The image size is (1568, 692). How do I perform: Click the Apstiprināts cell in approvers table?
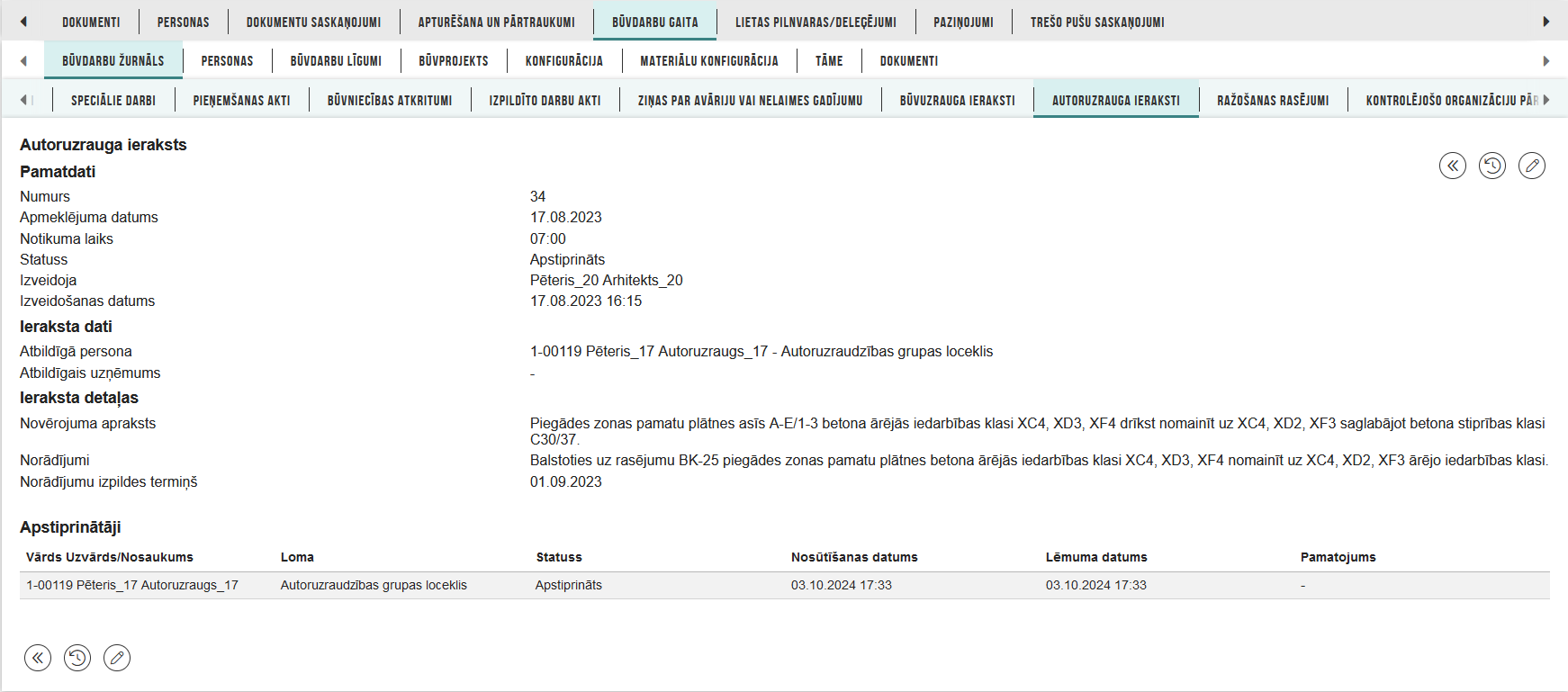pyautogui.click(x=569, y=585)
